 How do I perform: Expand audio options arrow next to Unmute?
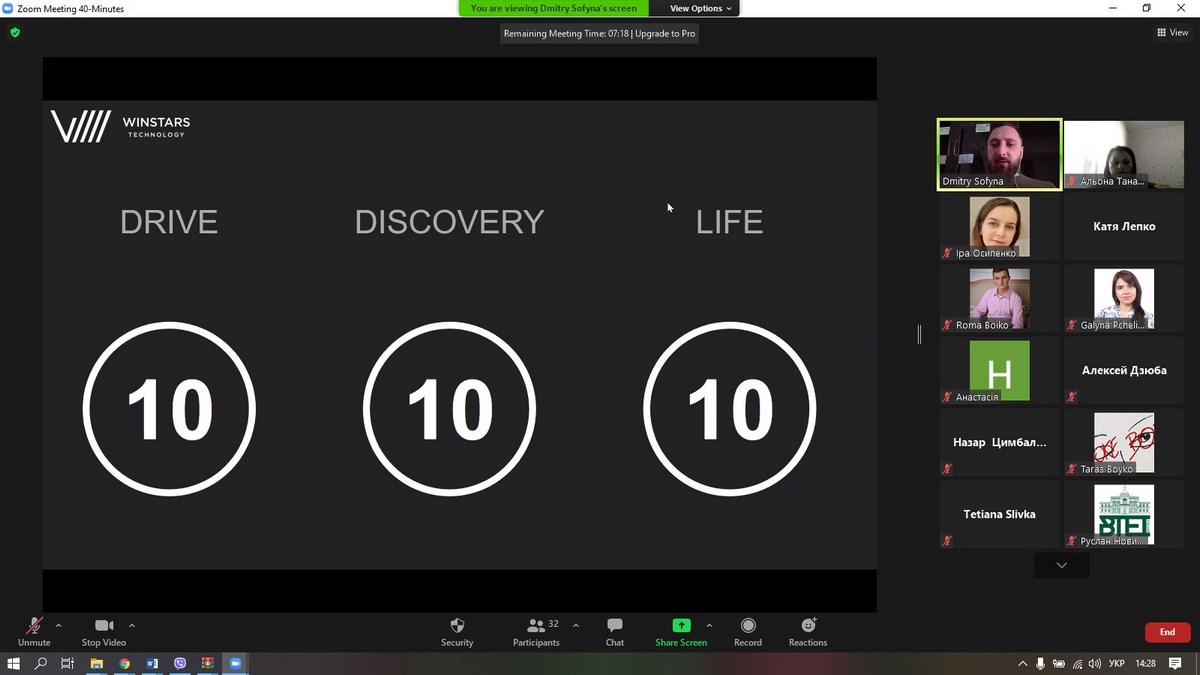pyautogui.click(x=58, y=626)
